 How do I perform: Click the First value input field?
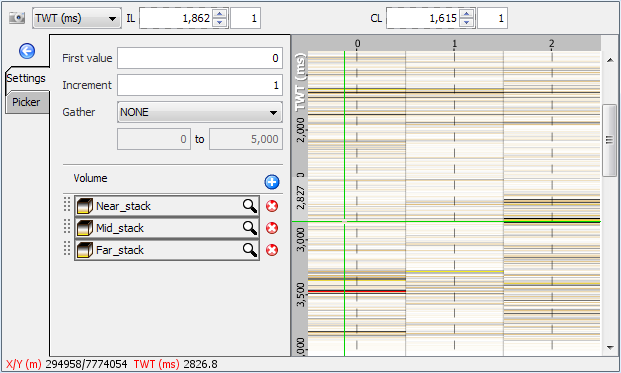pyautogui.click(x=200, y=58)
